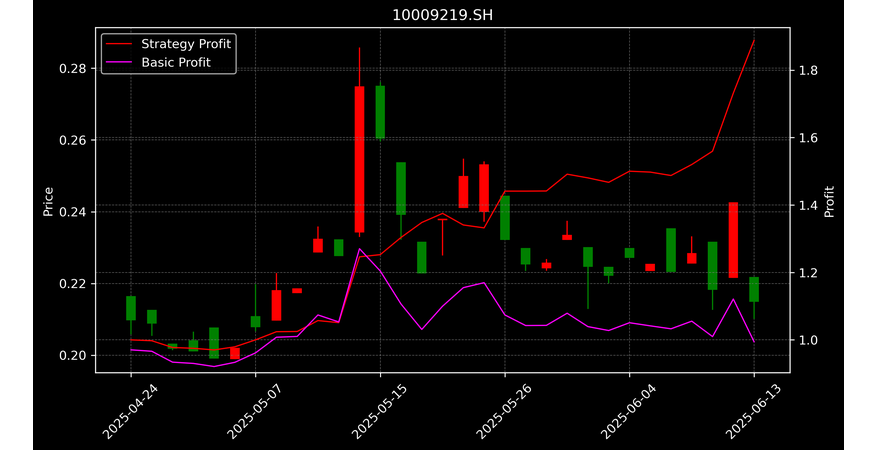Click the green candlestick at 2025-05-15
Image resolution: width=878 pixels, height=450 pixels.
[380, 112]
